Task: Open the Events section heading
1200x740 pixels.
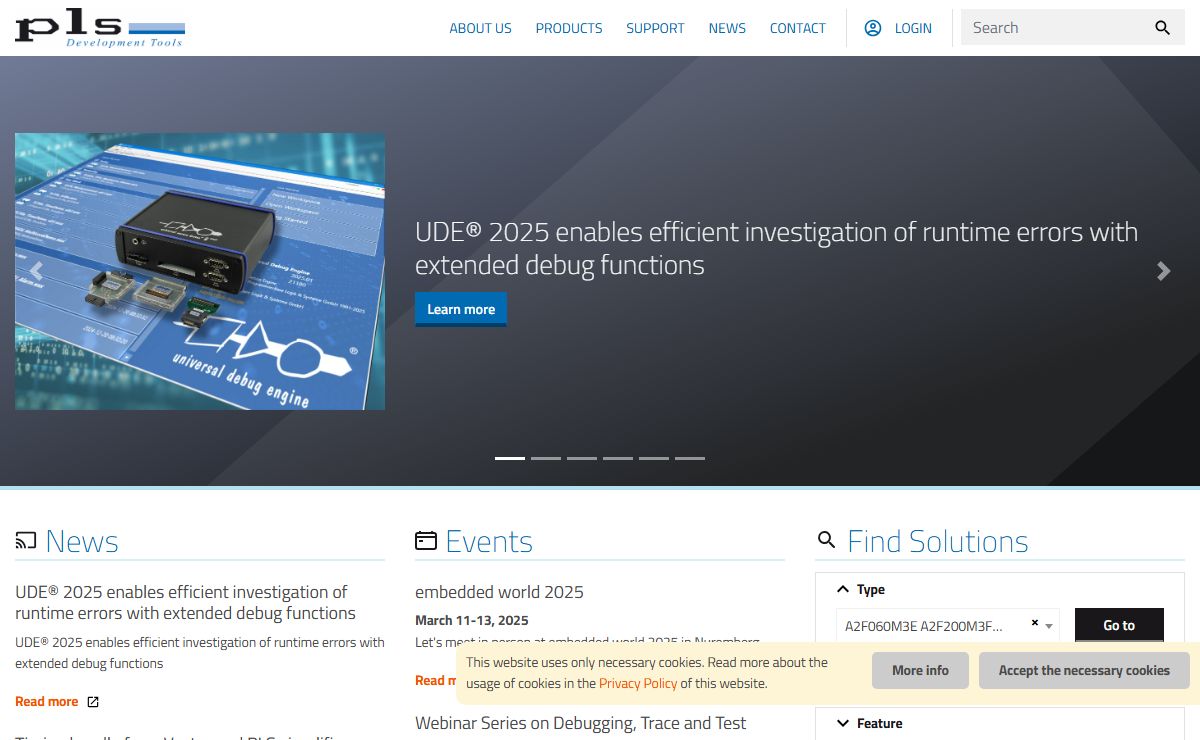Action: 489,541
